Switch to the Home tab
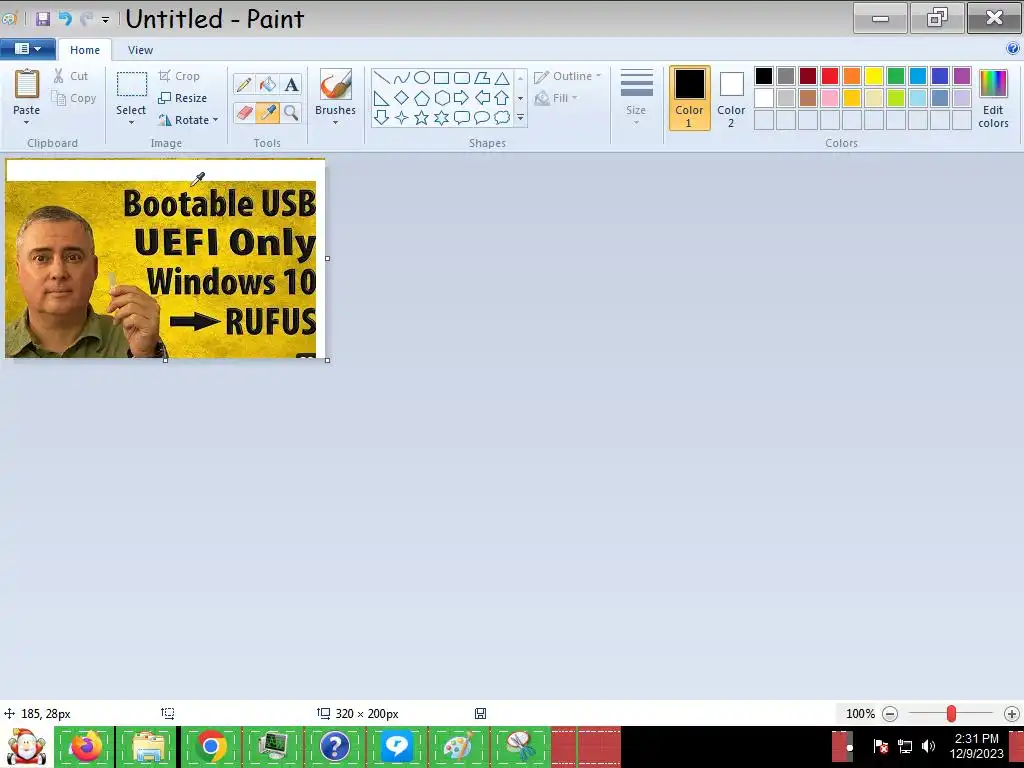1024x768 pixels. [x=85, y=50]
